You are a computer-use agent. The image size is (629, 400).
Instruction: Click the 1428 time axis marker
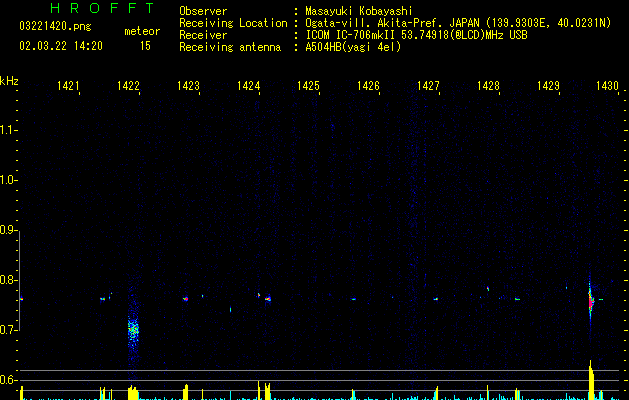(488, 86)
